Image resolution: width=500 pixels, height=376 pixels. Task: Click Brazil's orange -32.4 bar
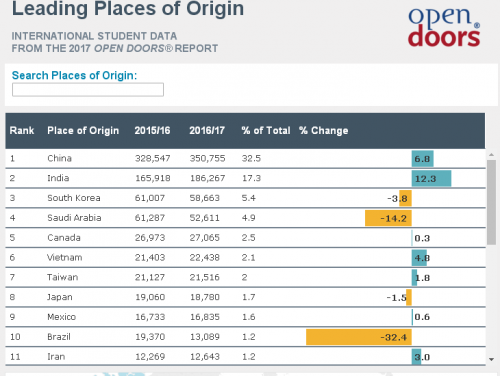(x=359, y=337)
